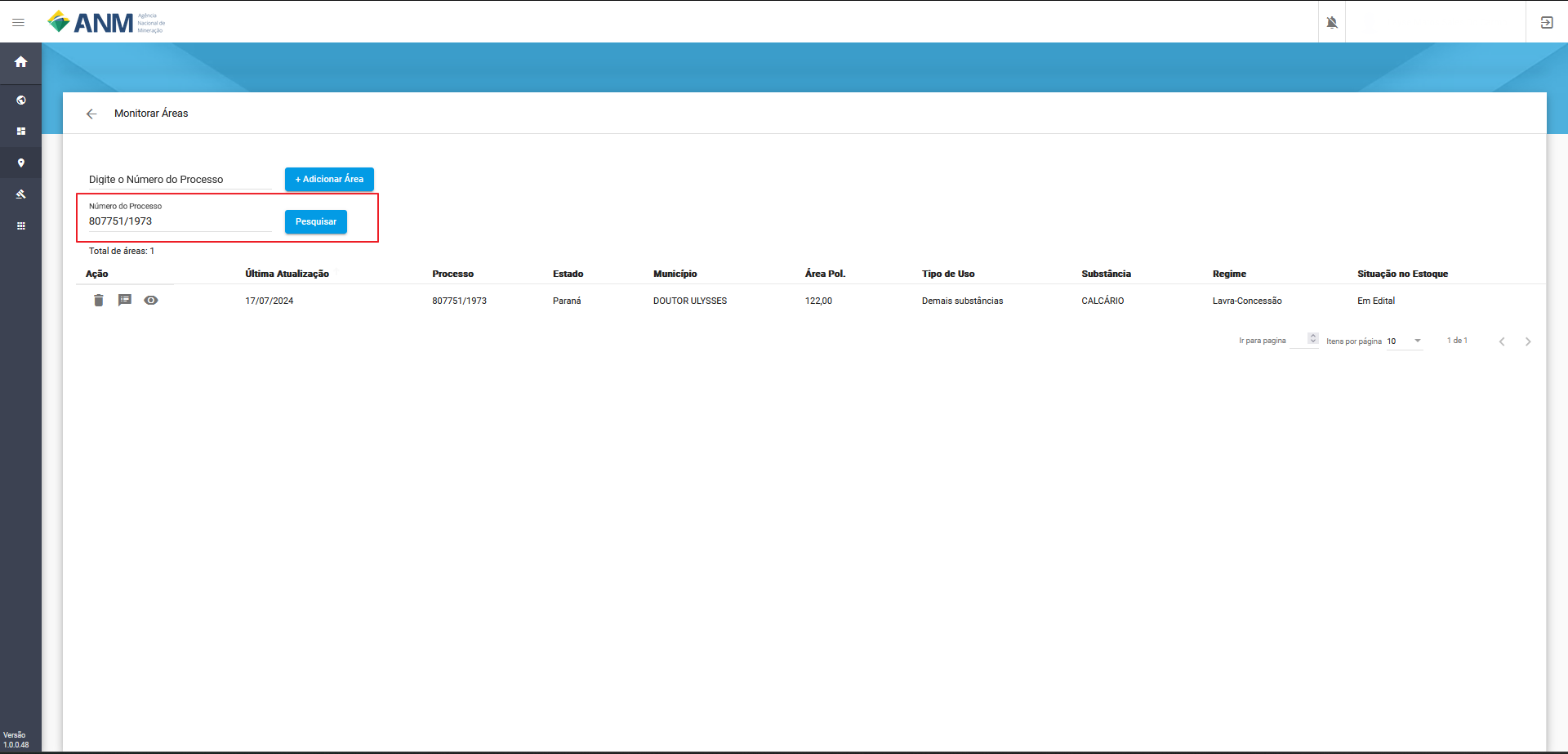1568x754 pixels.
Task: Click the Tipo de Uso column header
Action: tap(948, 274)
